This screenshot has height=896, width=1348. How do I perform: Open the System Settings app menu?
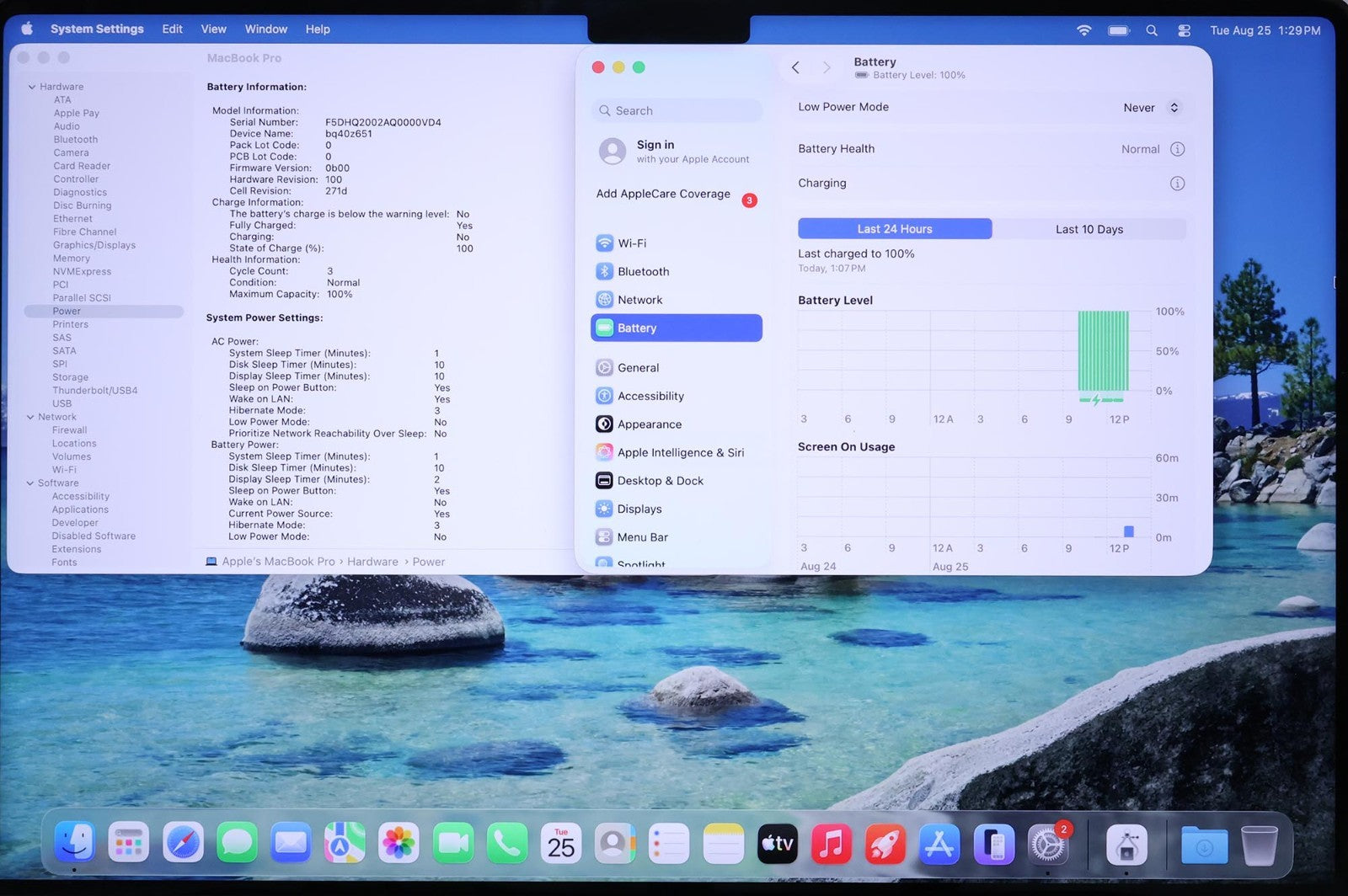coord(97,29)
